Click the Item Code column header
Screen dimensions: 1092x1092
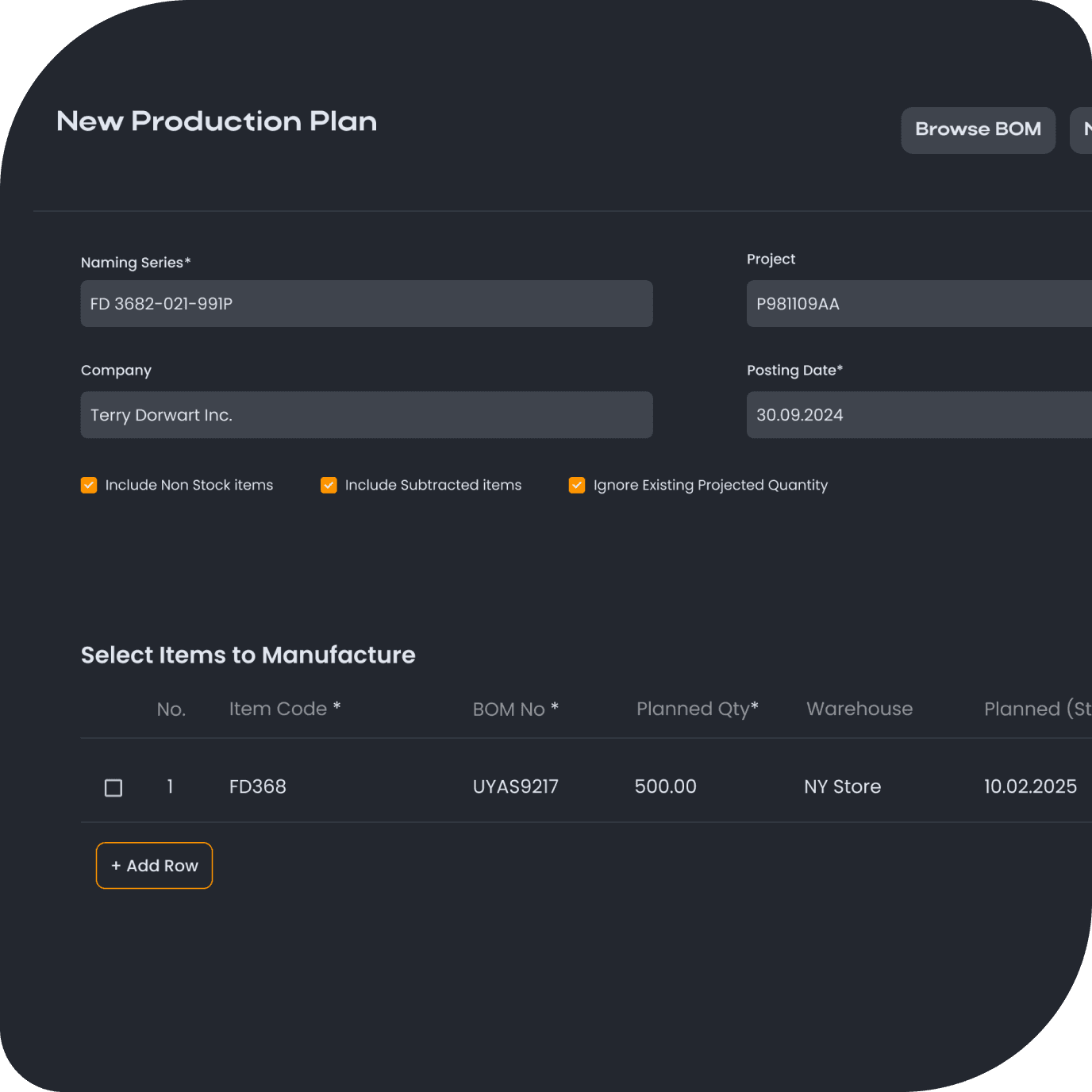[285, 709]
